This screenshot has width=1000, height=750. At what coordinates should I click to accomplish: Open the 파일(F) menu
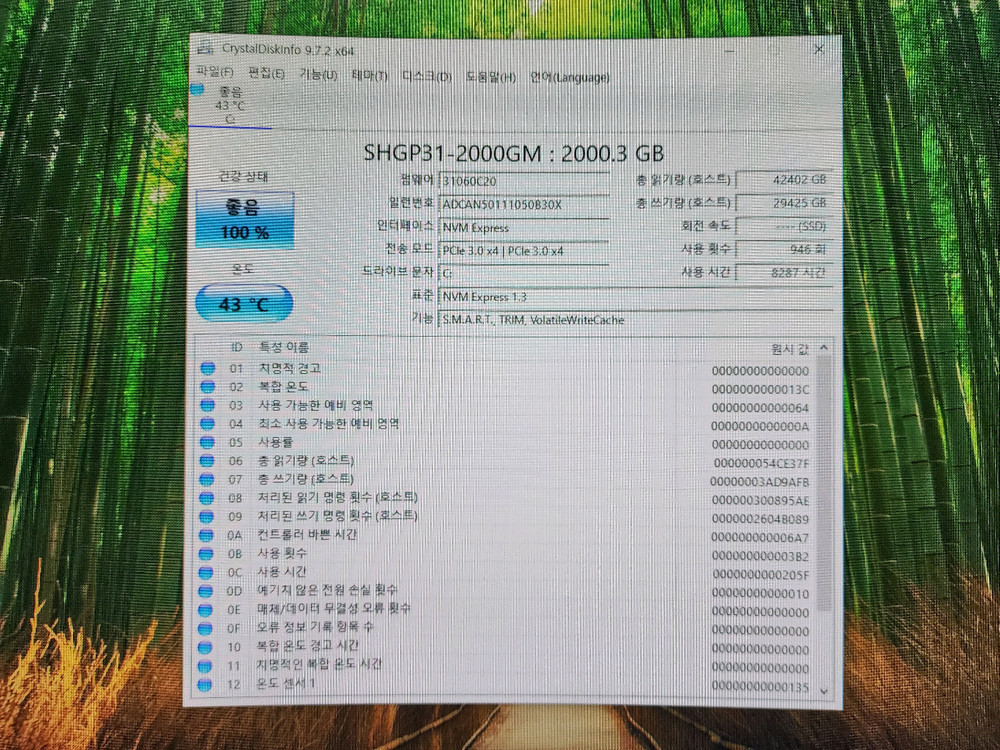point(214,72)
